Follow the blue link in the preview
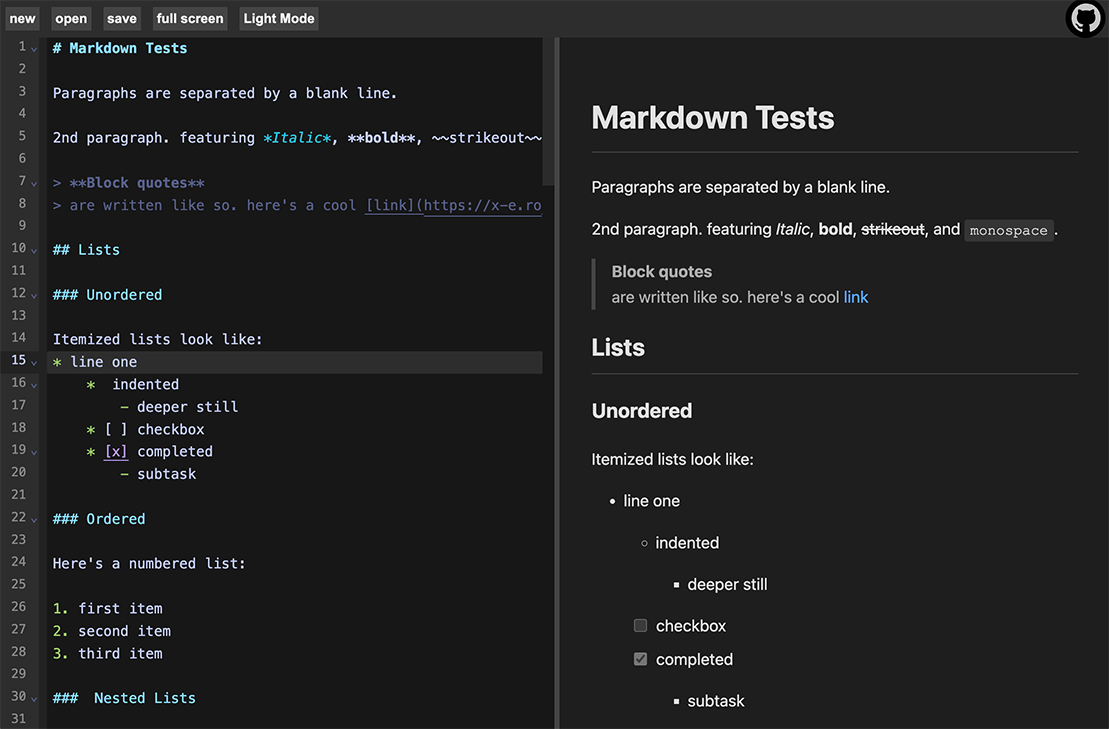 click(855, 296)
